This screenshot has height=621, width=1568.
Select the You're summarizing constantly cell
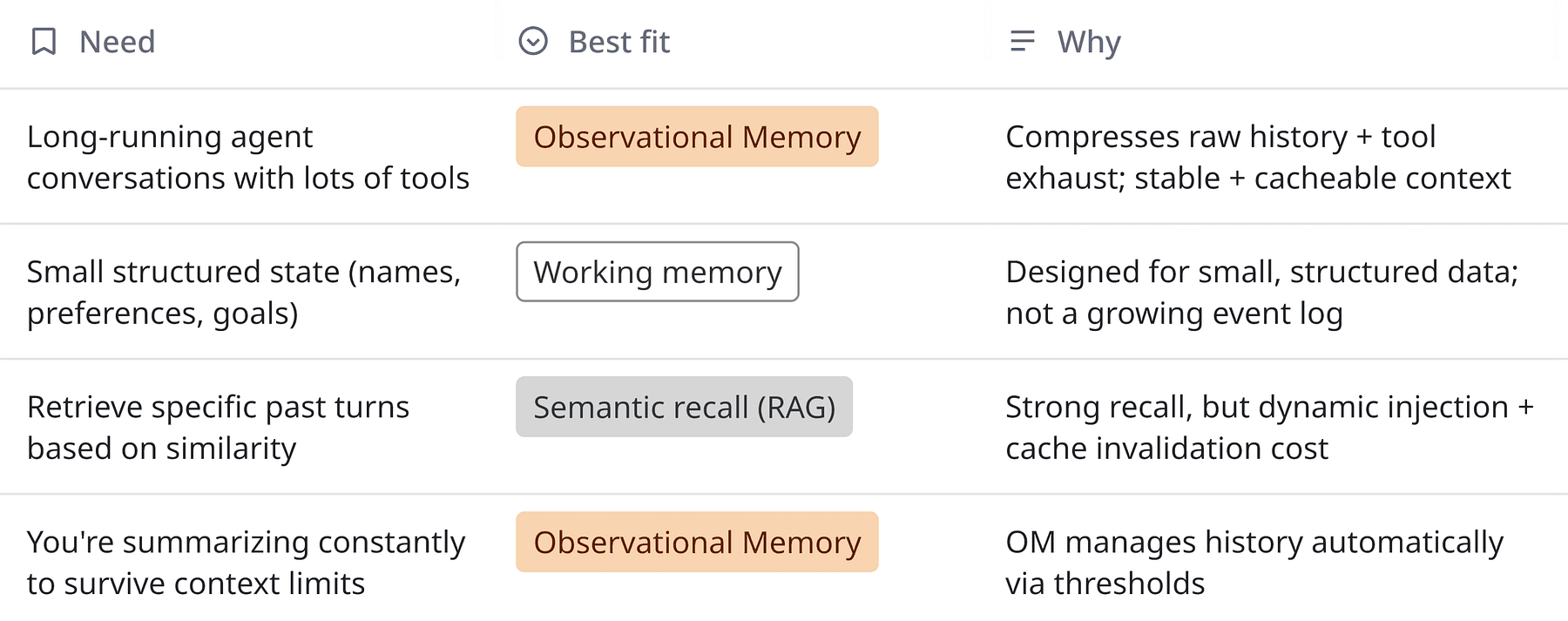246,562
